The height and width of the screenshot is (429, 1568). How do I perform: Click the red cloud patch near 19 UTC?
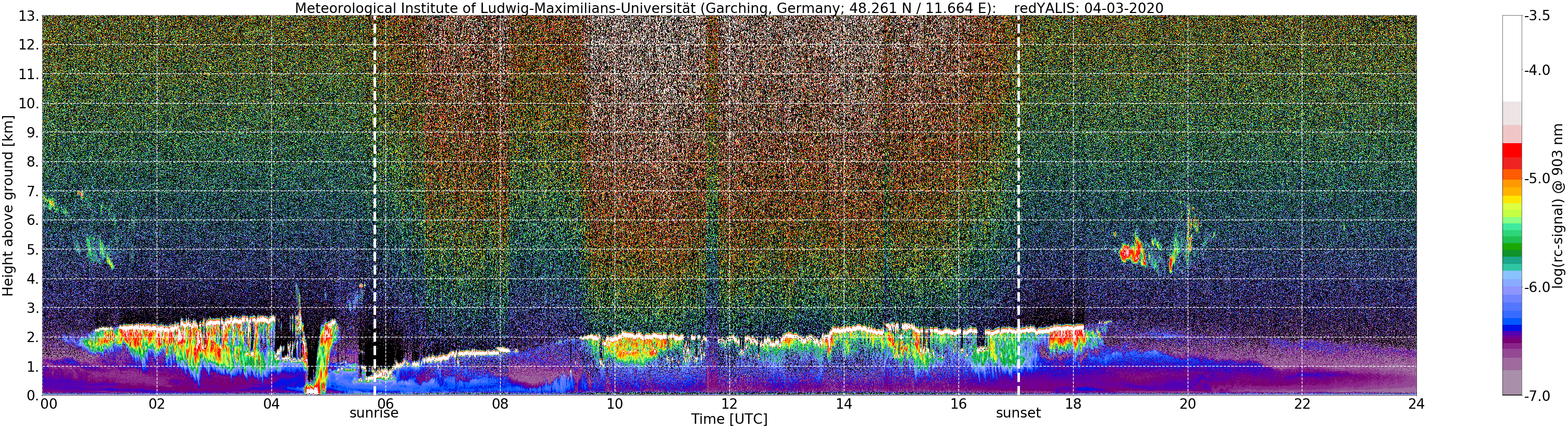pyautogui.click(x=1132, y=253)
